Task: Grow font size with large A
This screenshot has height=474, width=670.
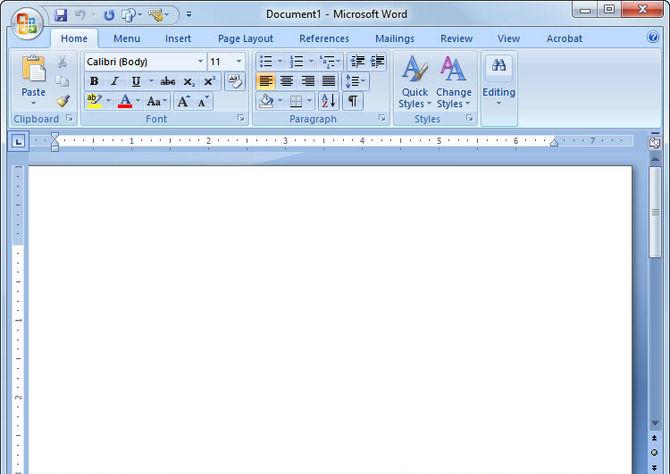Action: coord(183,102)
